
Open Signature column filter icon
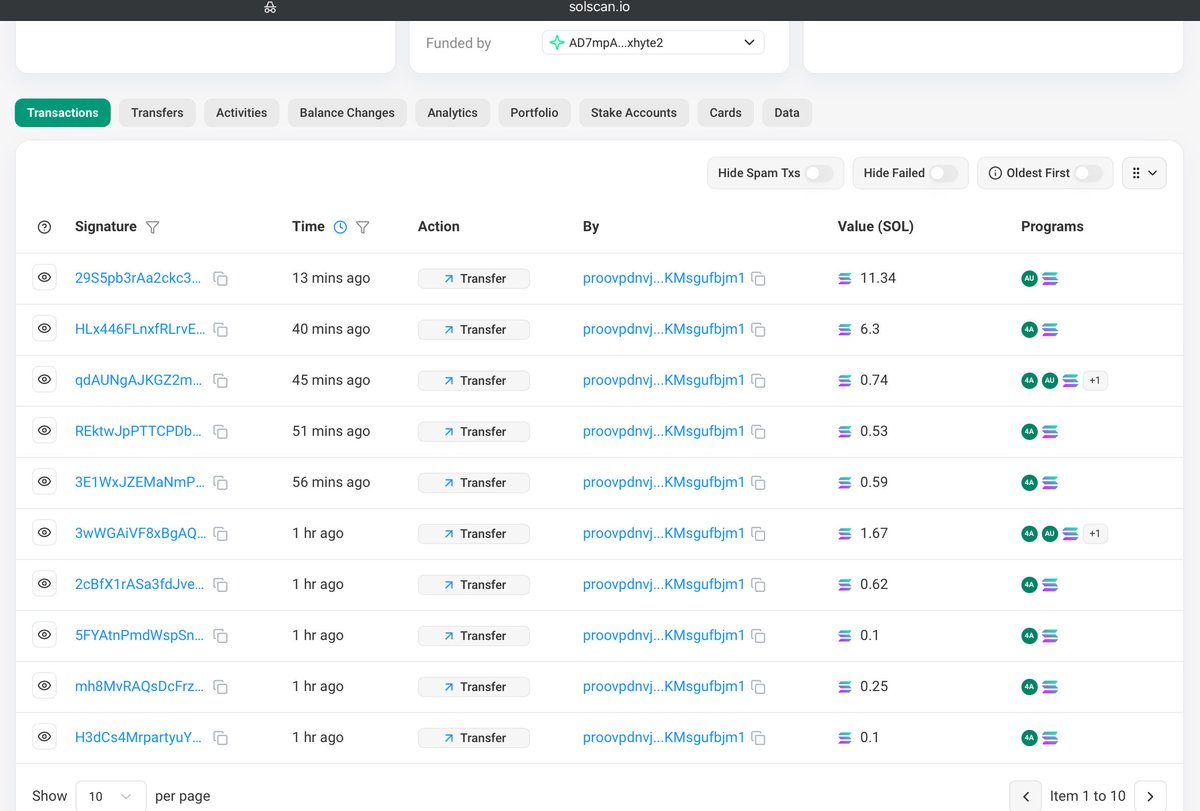[x=152, y=227]
